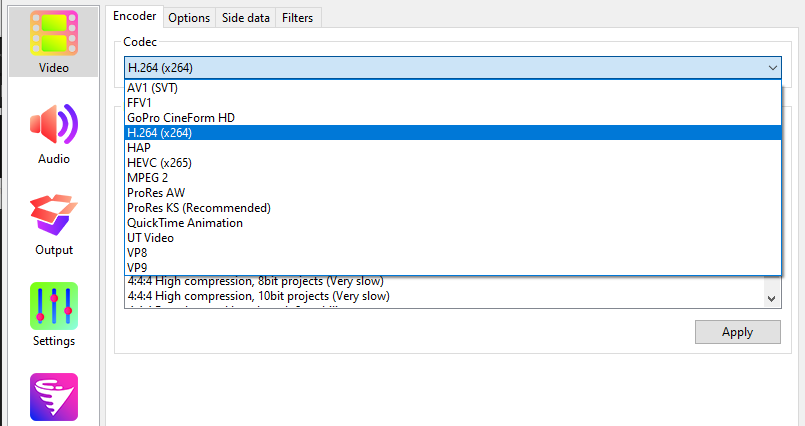Screen dimensions: 805x426
Task: Select 4:4:4 High compression 8bit preset
Action: (256, 281)
